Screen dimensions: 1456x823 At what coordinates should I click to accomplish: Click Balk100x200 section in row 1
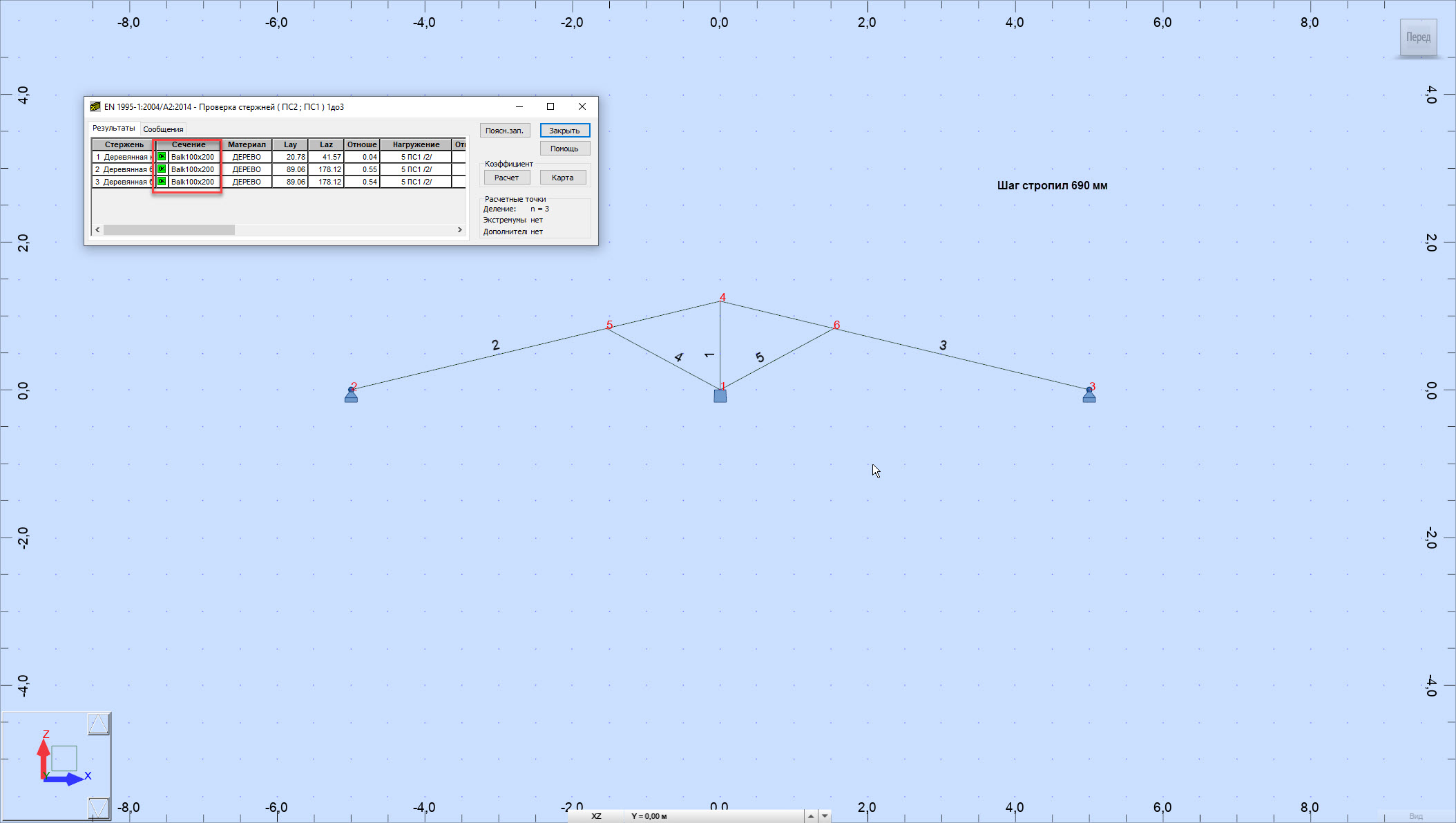pos(193,157)
